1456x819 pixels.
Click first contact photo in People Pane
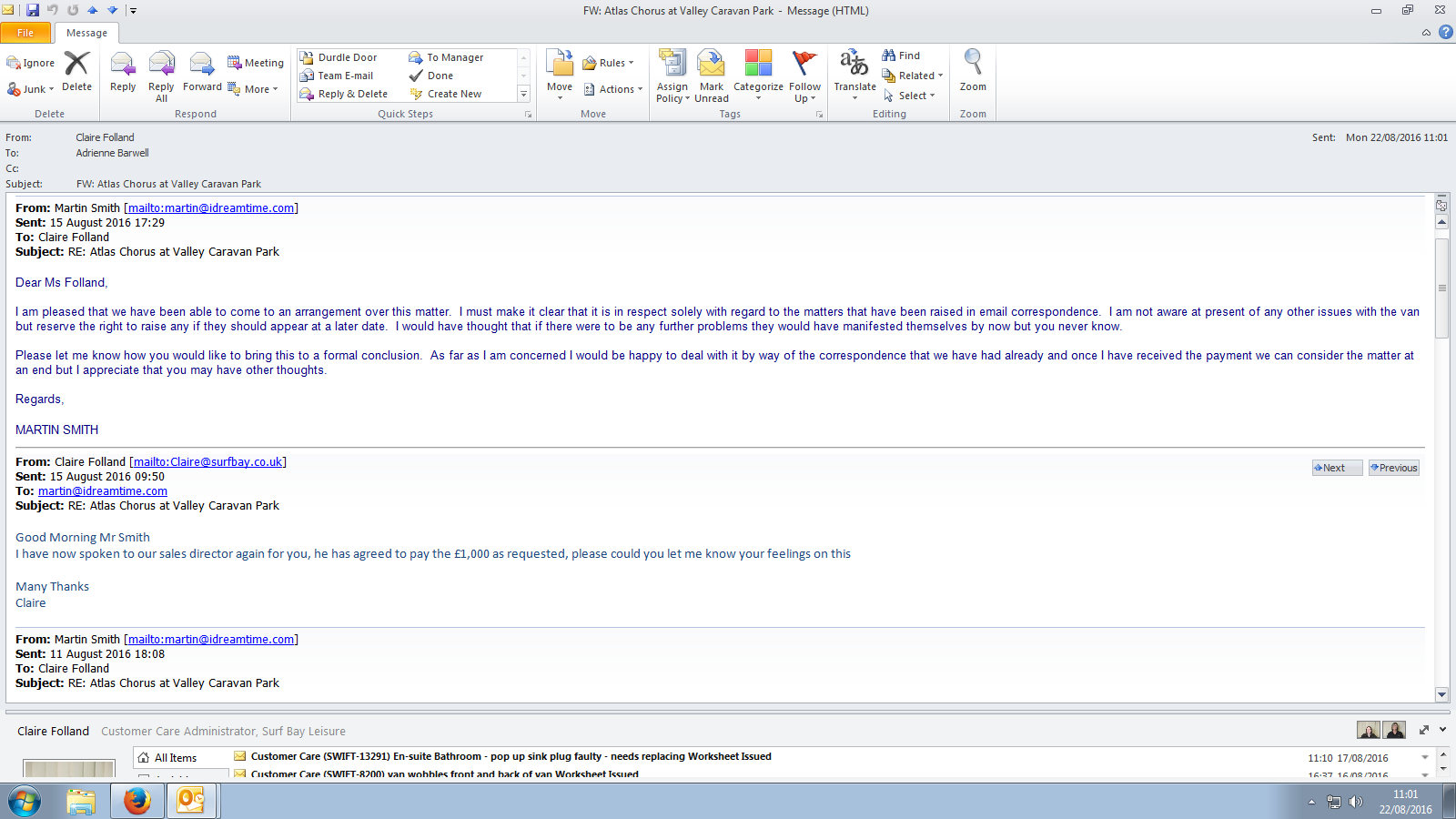pyautogui.click(x=1368, y=730)
